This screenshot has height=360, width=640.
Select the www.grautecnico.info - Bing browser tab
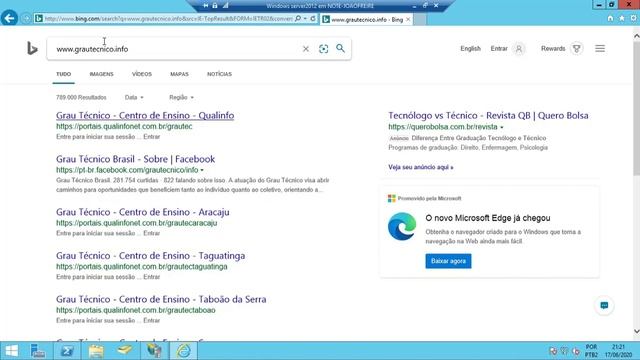point(366,19)
